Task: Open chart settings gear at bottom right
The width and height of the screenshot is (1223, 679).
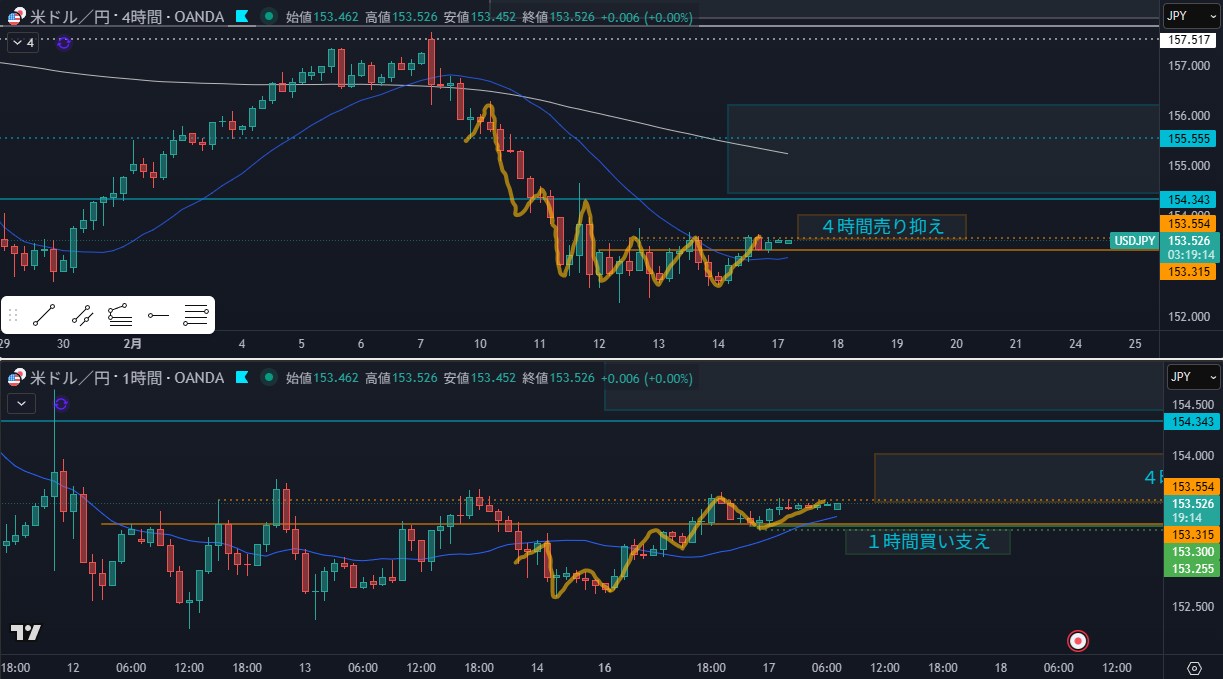Action: pyautogui.click(x=1193, y=668)
